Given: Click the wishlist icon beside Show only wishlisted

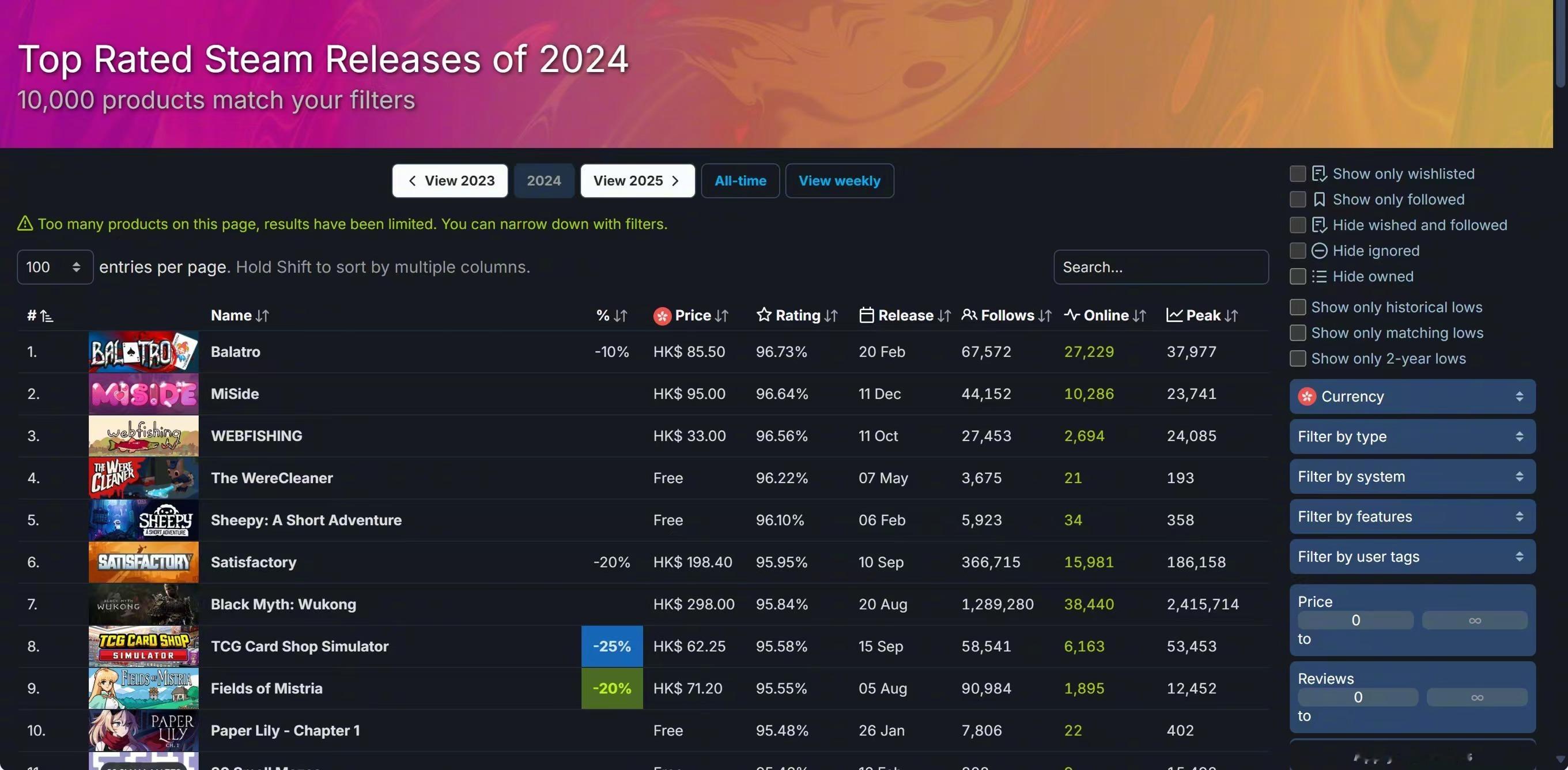Looking at the screenshot, I should [x=1319, y=173].
